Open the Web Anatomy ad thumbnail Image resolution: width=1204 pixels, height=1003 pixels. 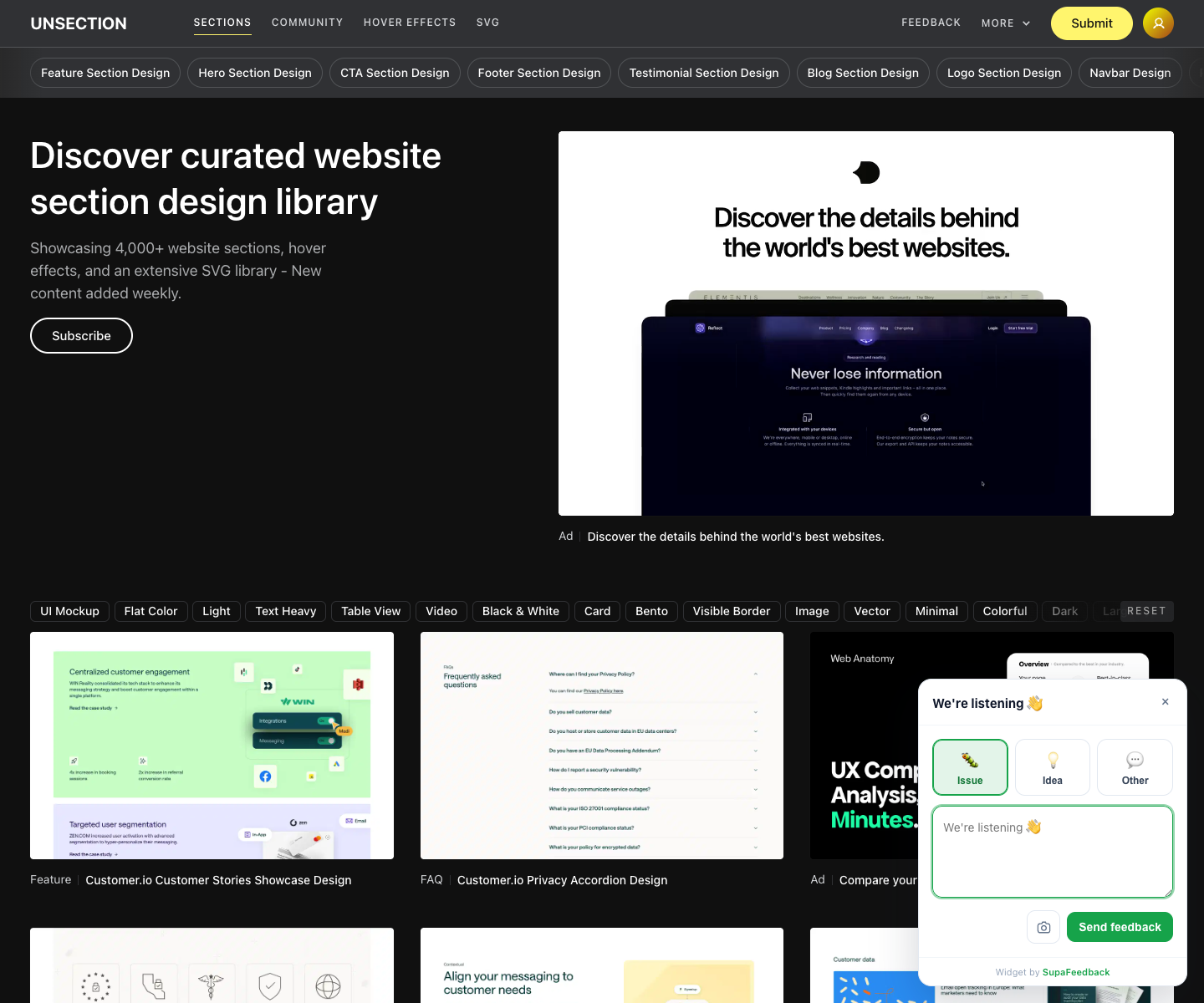pyautogui.click(x=865, y=746)
